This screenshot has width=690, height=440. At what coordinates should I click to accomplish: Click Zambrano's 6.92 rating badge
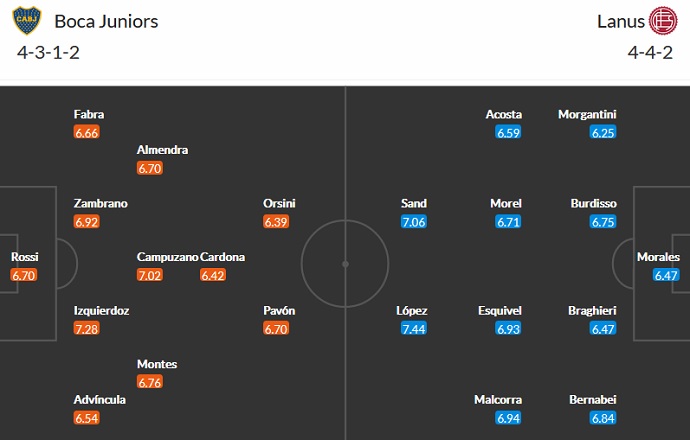pyautogui.click(x=87, y=221)
